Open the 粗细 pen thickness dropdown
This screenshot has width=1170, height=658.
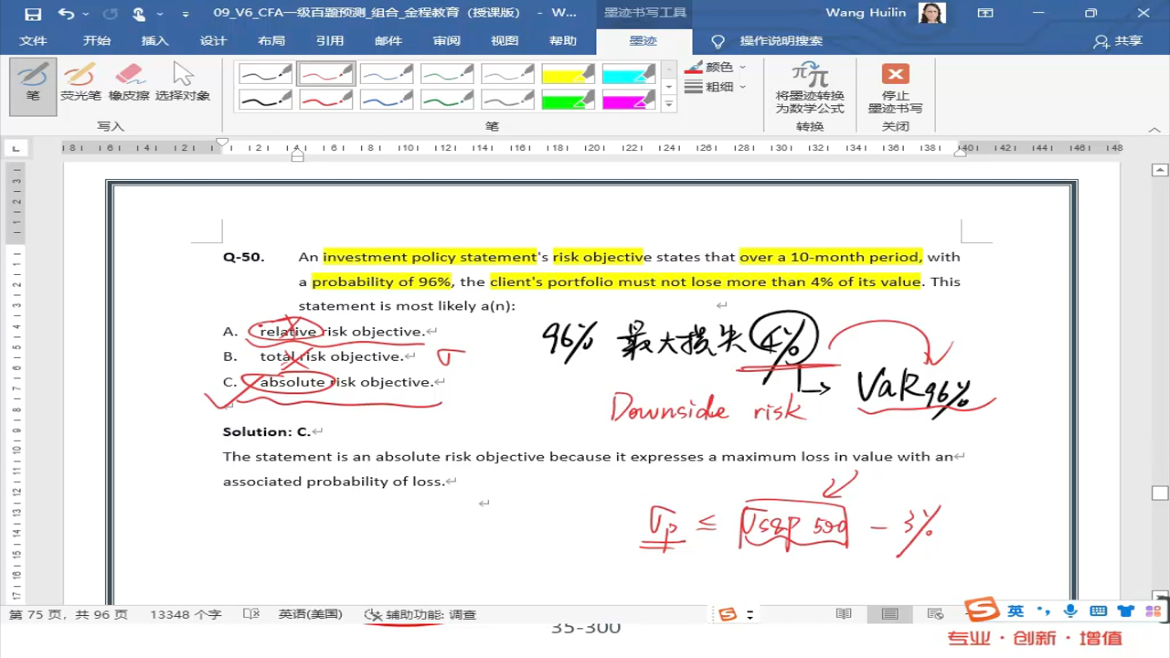click(715, 87)
